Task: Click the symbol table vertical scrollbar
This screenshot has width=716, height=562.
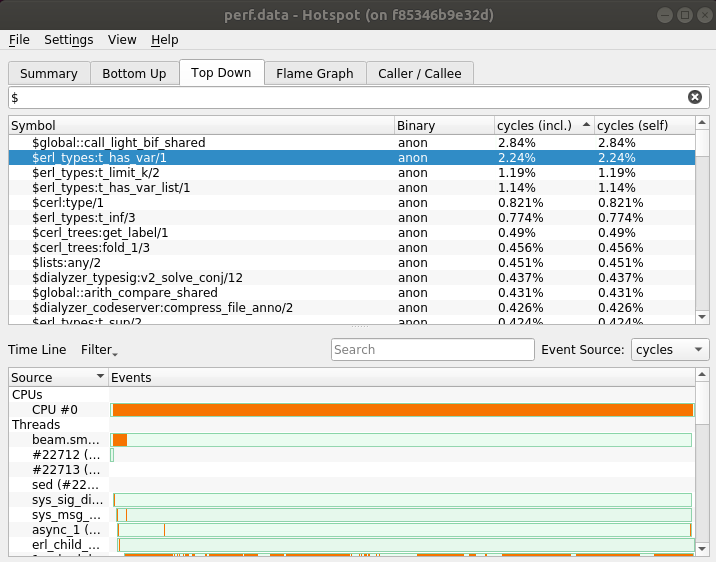Action: coord(702,220)
